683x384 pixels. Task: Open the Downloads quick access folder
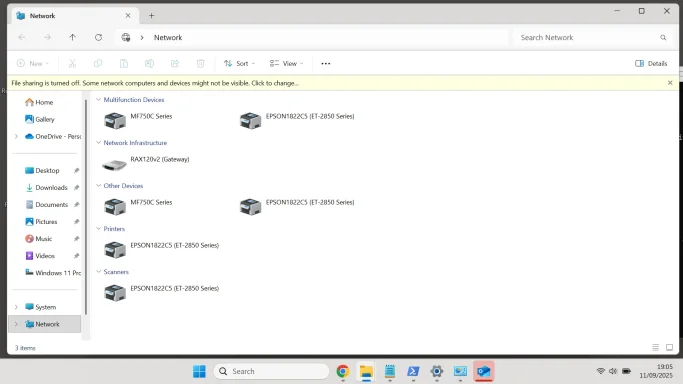click(47, 188)
